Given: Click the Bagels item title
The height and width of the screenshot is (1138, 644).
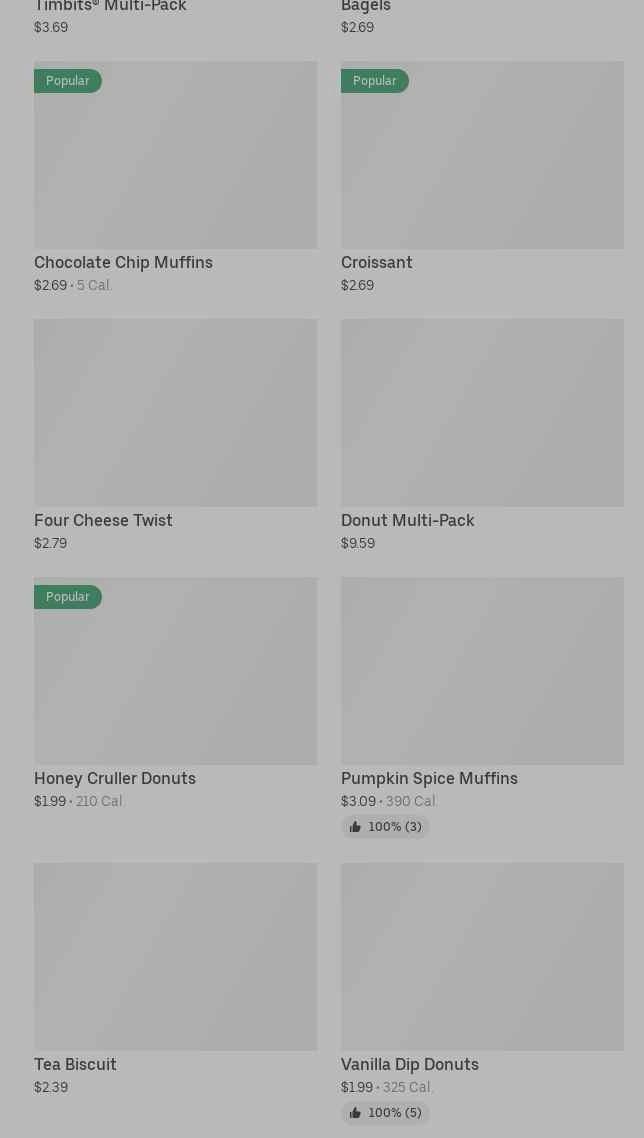Looking at the screenshot, I should (x=366, y=7).
